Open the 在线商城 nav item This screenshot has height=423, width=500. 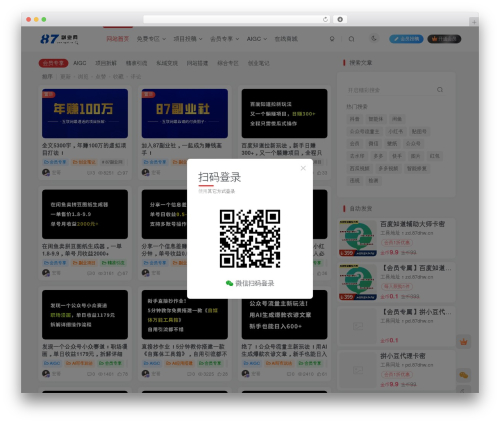point(286,39)
